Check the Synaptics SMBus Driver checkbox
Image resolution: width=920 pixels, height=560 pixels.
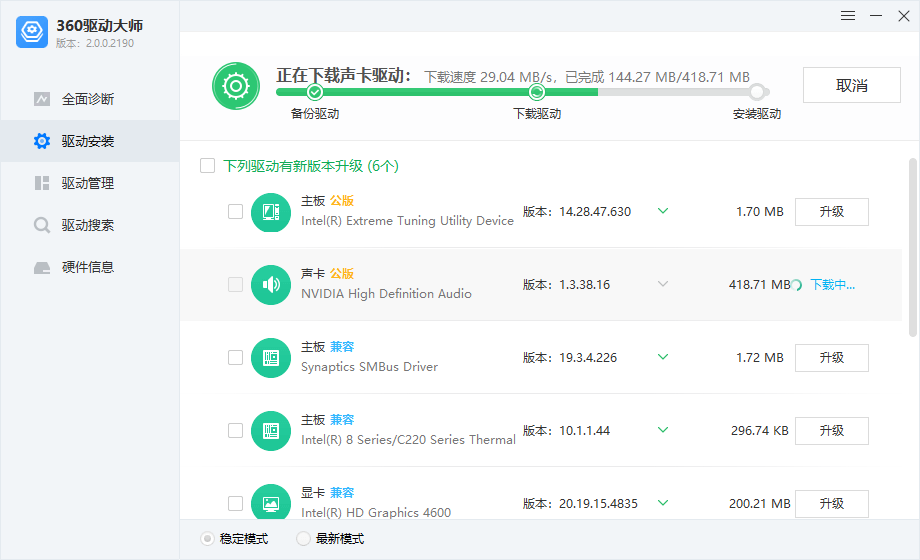pyautogui.click(x=235, y=357)
